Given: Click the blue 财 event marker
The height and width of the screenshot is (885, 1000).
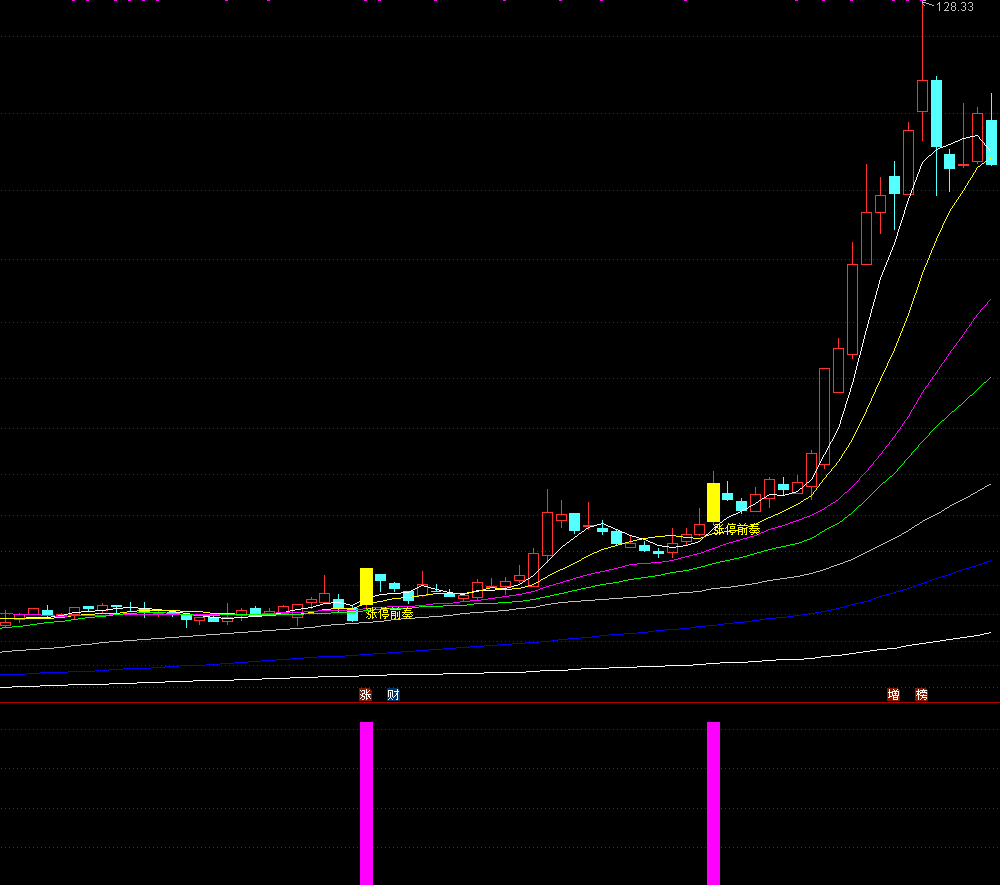Looking at the screenshot, I should (x=393, y=695).
